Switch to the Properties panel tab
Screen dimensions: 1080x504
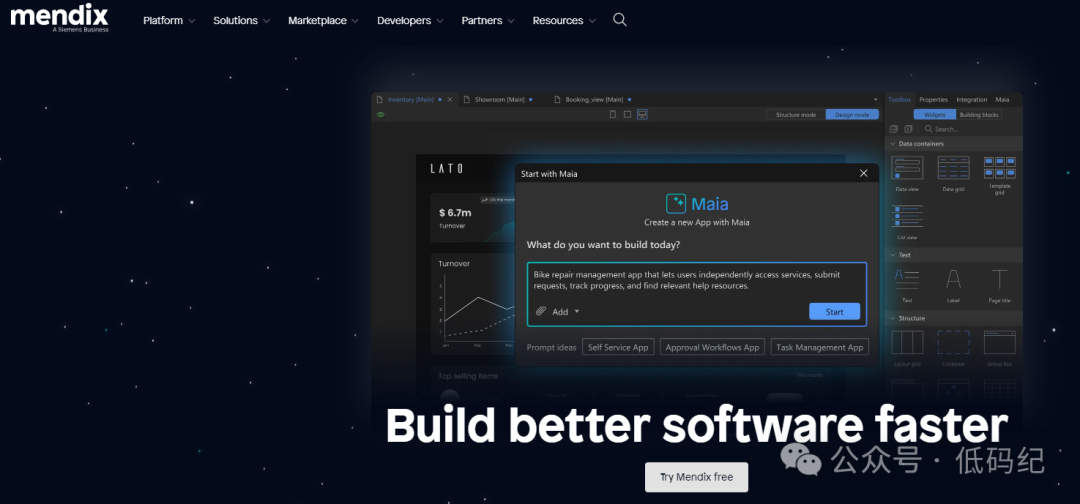933,100
